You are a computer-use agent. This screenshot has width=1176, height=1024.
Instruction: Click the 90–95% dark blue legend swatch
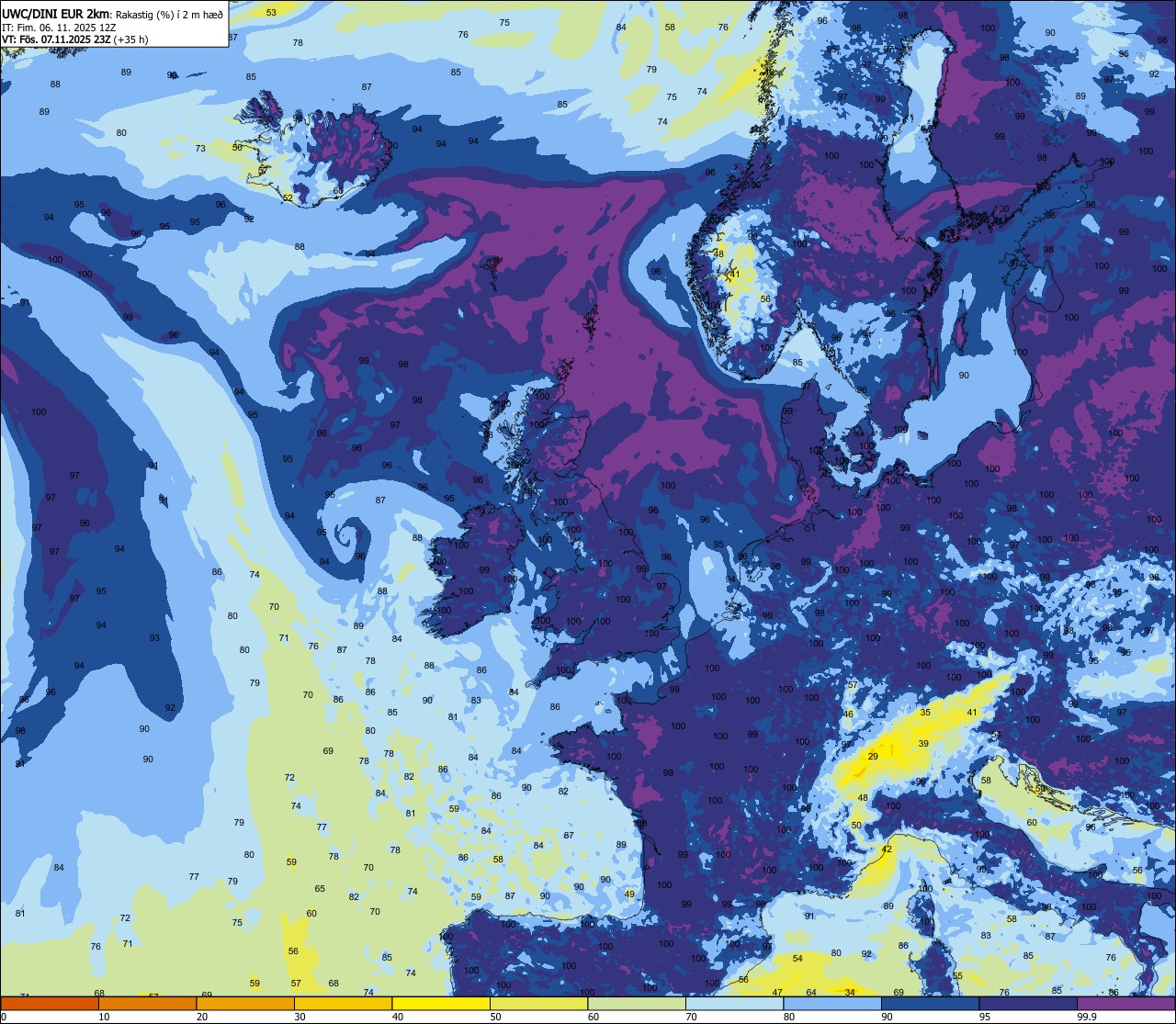930,1004
